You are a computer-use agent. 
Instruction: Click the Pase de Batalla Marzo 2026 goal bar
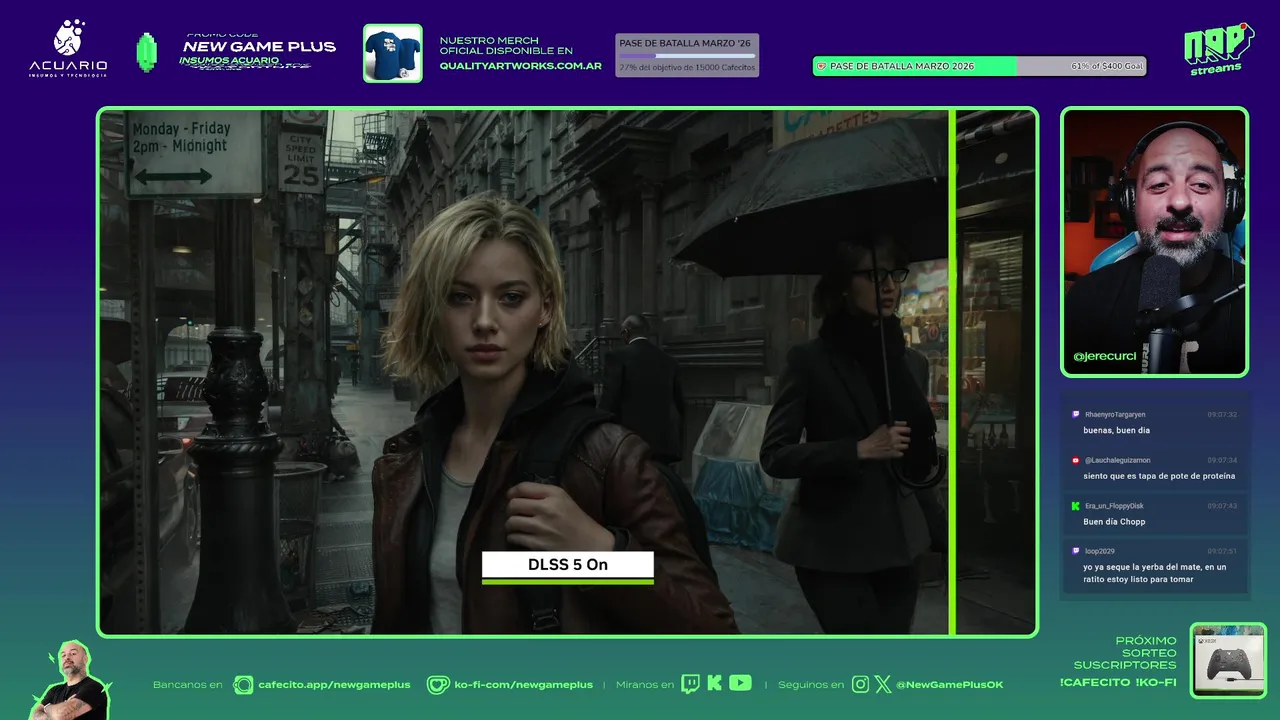tap(979, 66)
